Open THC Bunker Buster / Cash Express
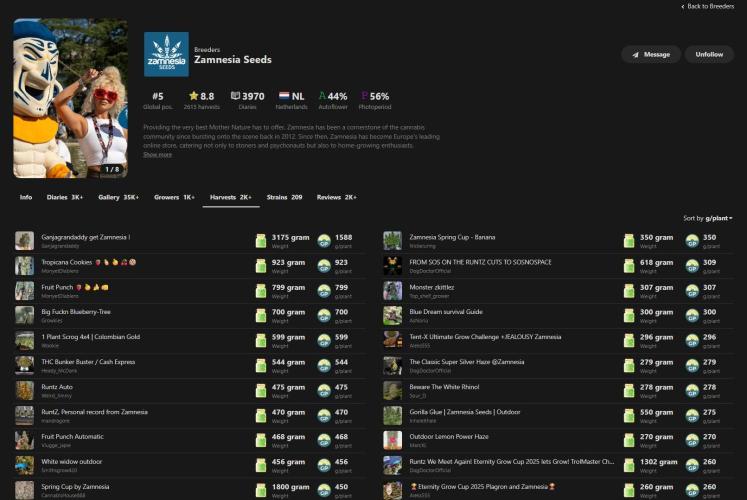 (88, 361)
